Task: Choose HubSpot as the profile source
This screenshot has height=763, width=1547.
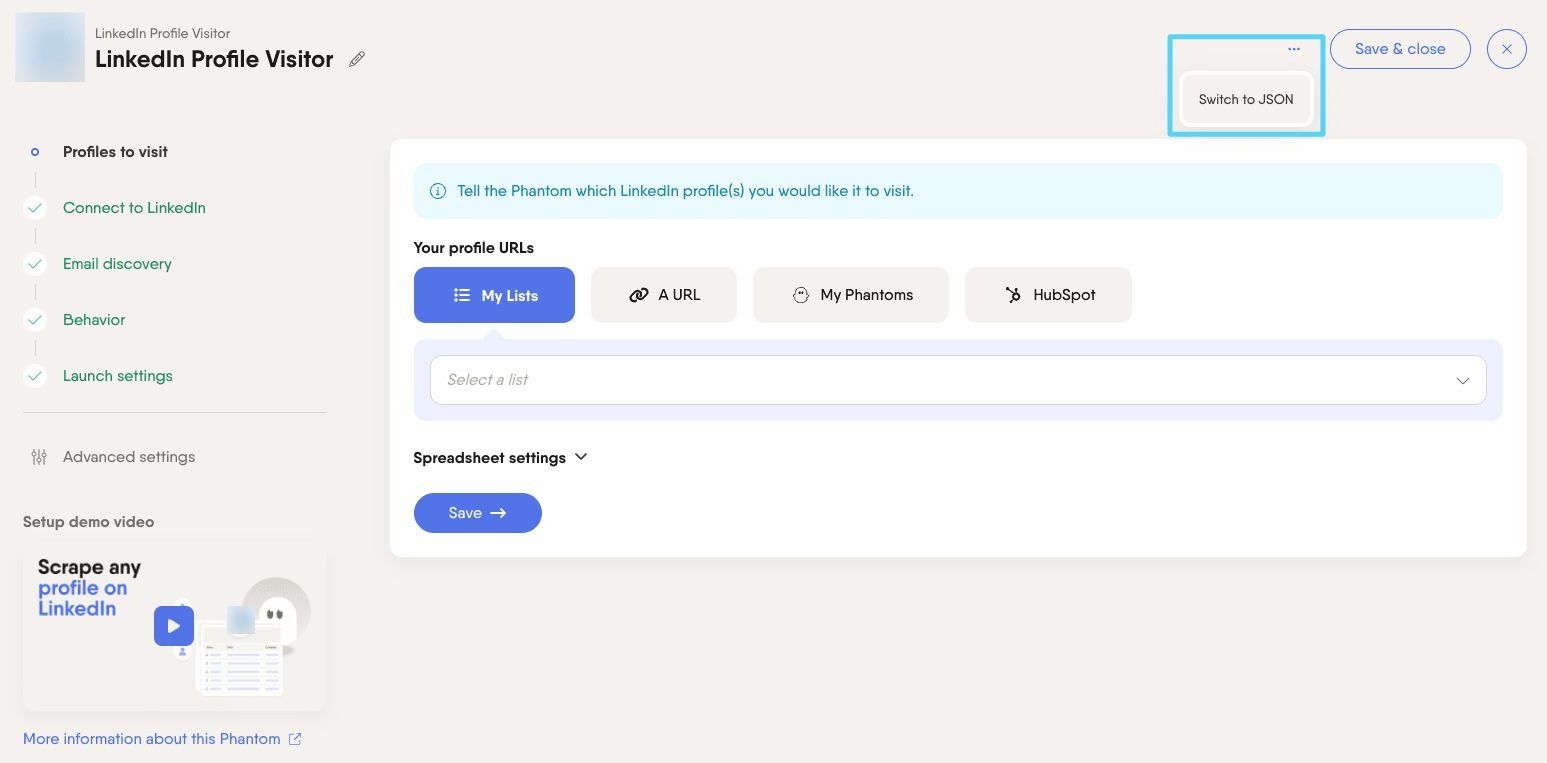Action: (x=1048, y=295)
